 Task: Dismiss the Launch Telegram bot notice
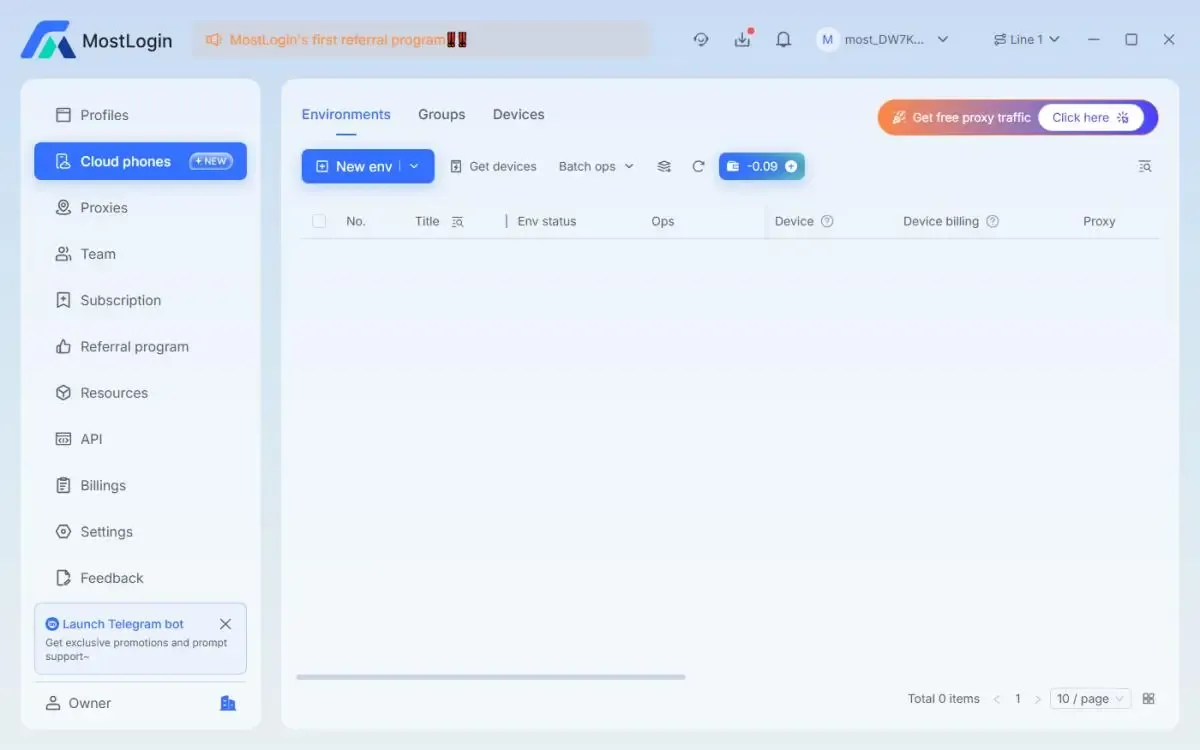226,623
